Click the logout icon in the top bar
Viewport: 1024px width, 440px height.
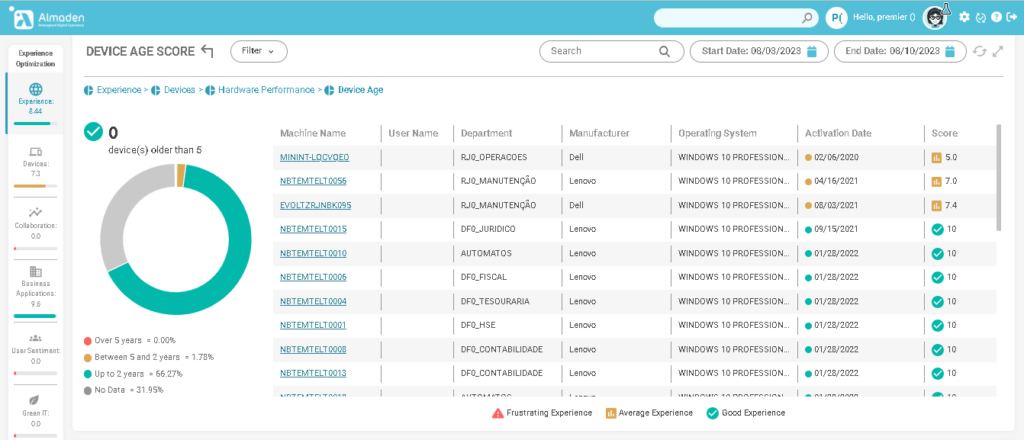[1012, 17]
